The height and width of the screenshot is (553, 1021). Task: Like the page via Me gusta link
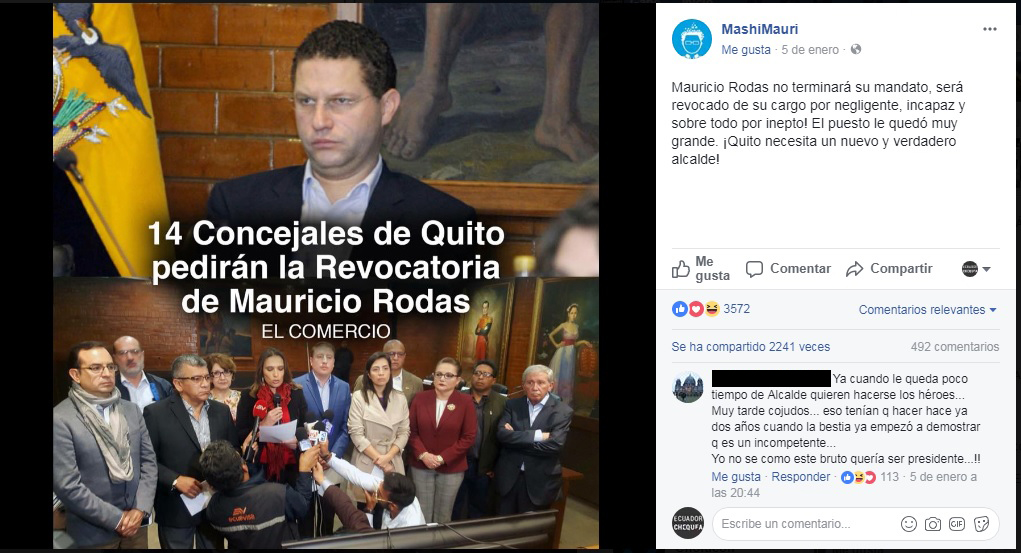click(746, 50)
